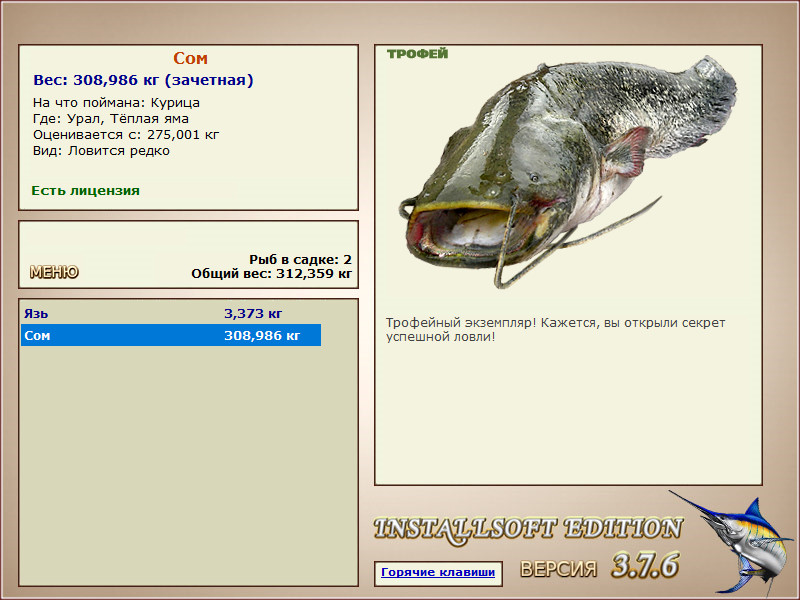Click the Трофейный экземпляр description text

(x=555, y=330)
